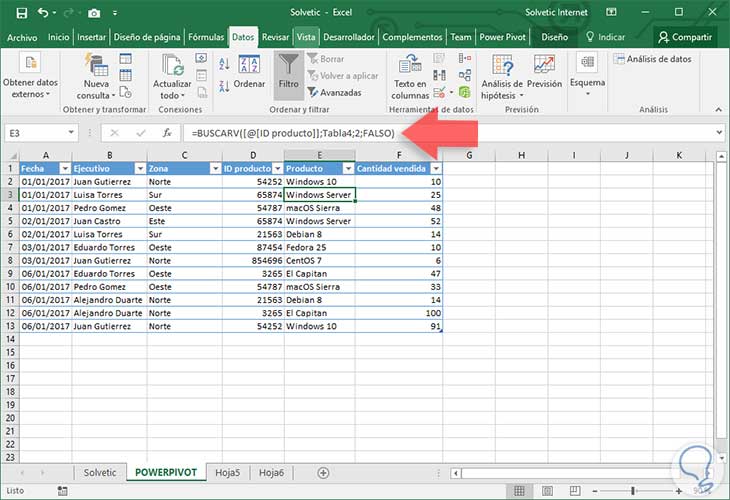The width and height of the screenshot is (730, 500).
Task: Open the Fórmulas ribbon tab
Action: 206,37
